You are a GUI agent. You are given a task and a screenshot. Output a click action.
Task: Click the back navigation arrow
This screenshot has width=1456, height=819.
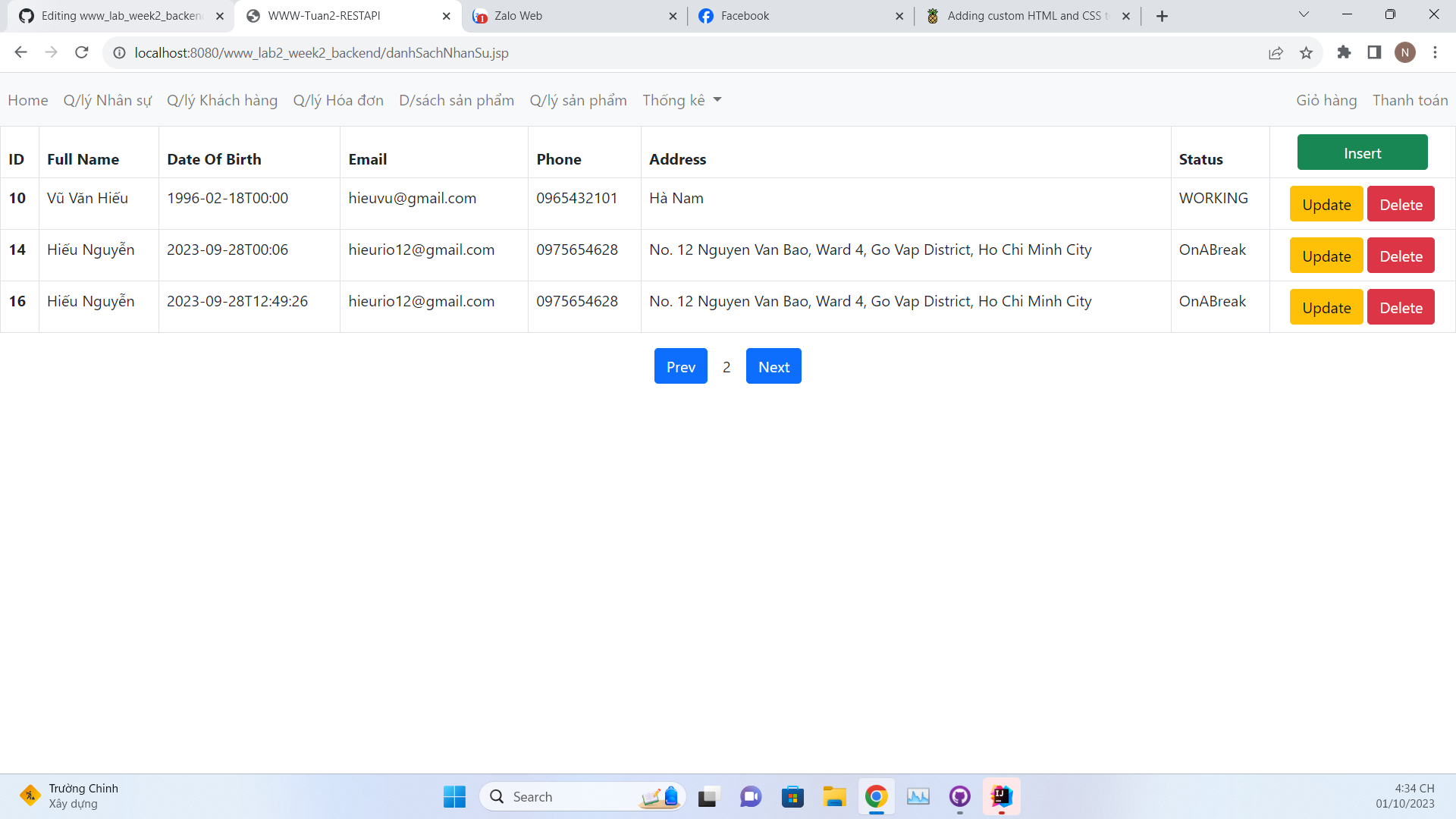20,52
